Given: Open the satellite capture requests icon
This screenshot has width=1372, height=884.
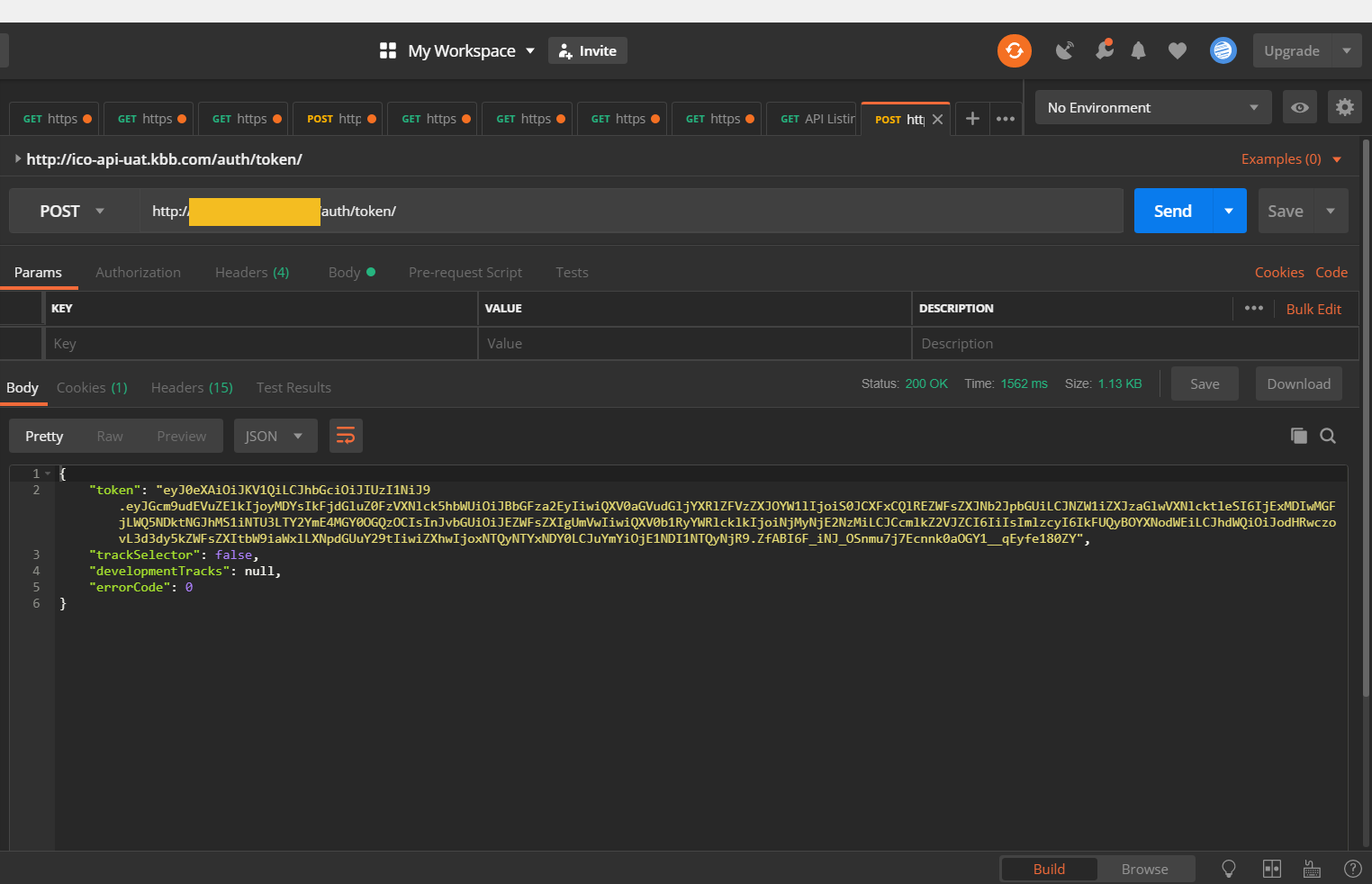Looking at the screenshot, I should (x=1064, y=50).
